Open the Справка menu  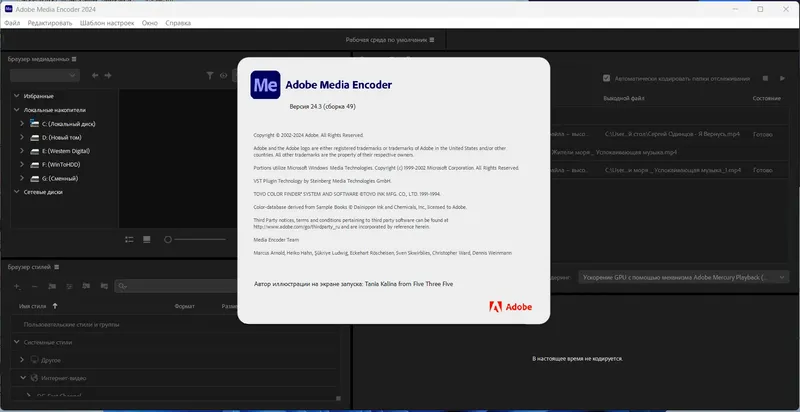[x=178, y=23]
